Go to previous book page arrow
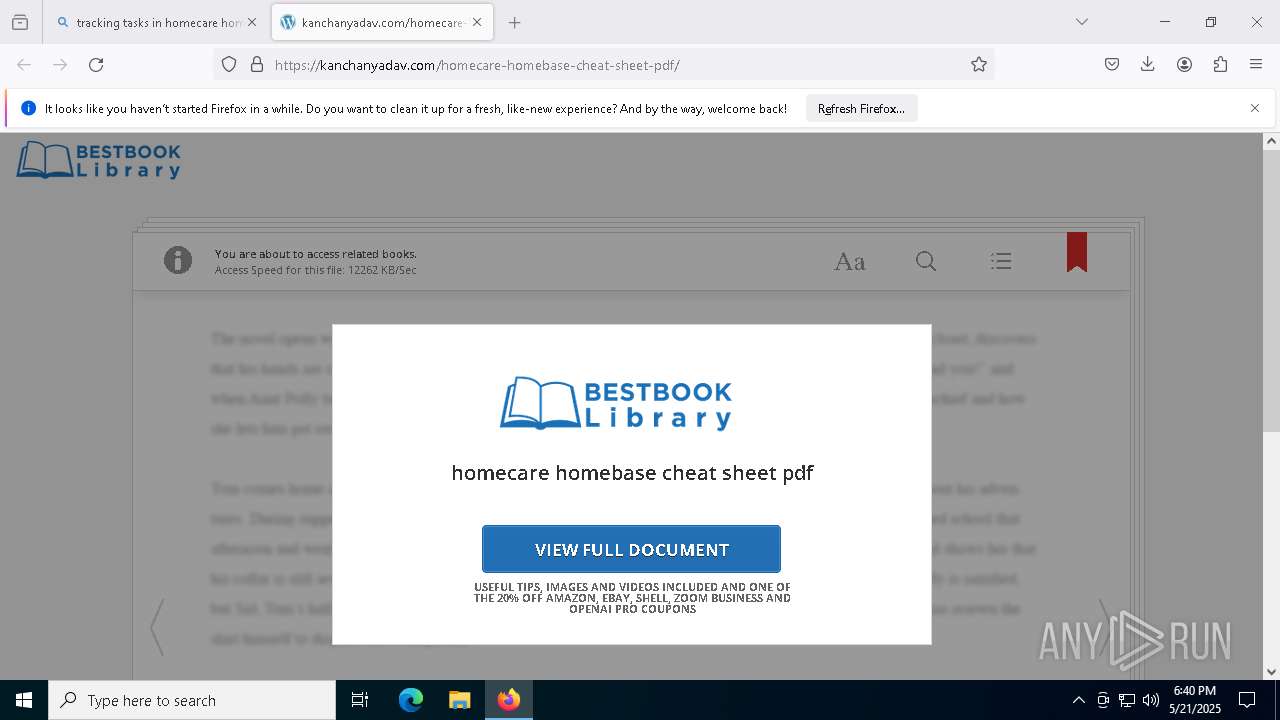The width and height of the screenshot is (1280, 720). point(157,627)
